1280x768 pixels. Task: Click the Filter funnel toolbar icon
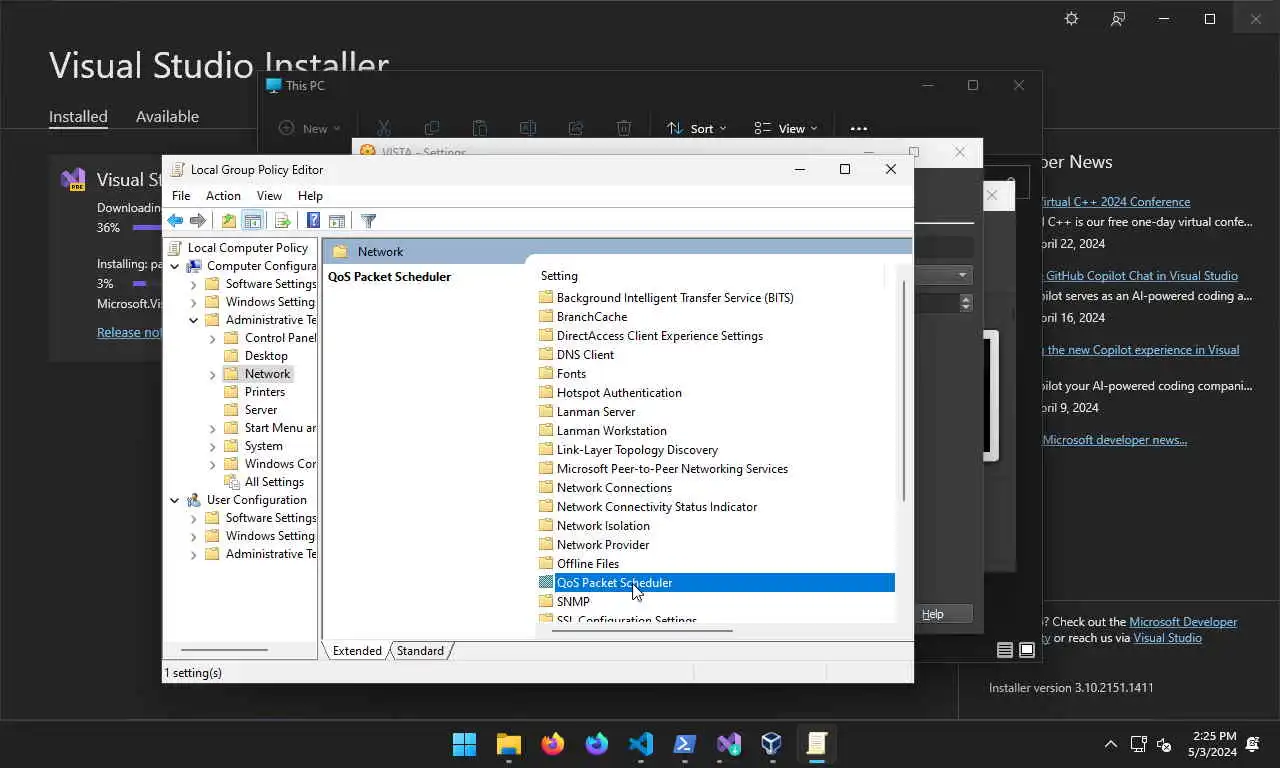[368, 221]
